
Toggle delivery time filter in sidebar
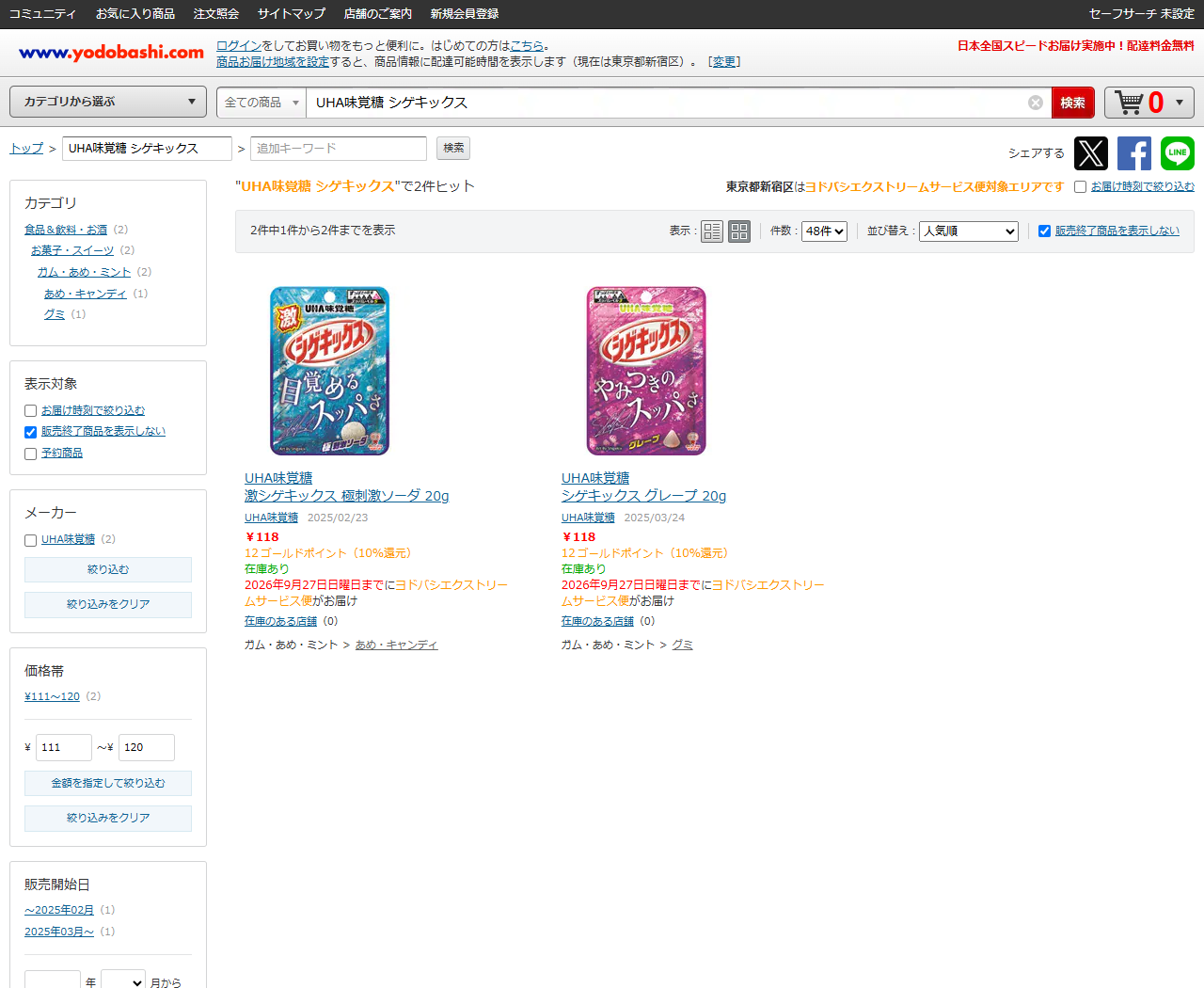point(31,411)
